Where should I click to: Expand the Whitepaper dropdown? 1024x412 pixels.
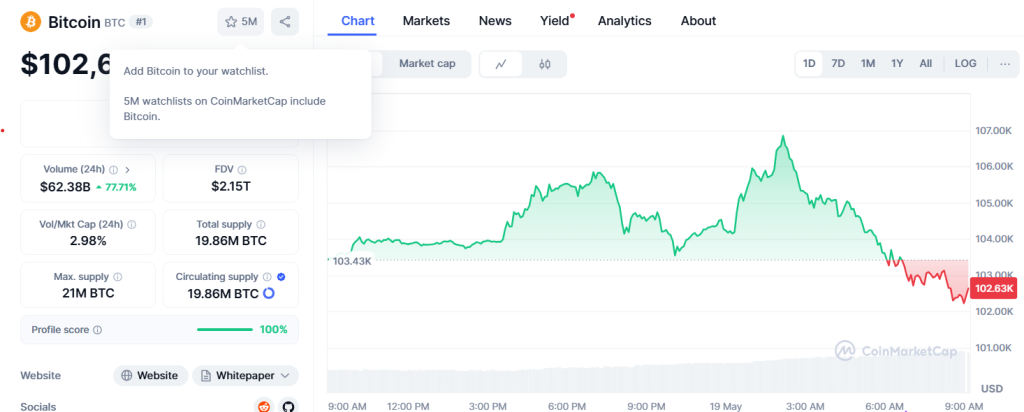coord(245,376)
